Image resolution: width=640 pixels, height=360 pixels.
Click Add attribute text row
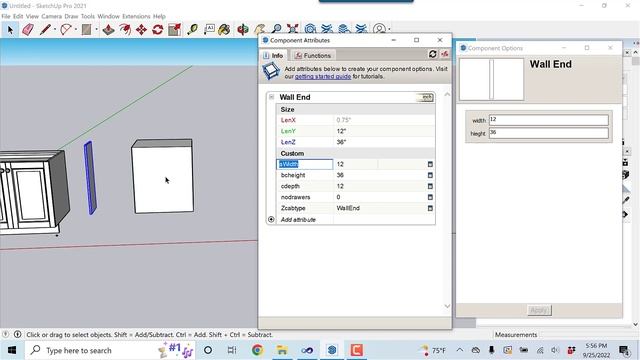coord(298,220)
